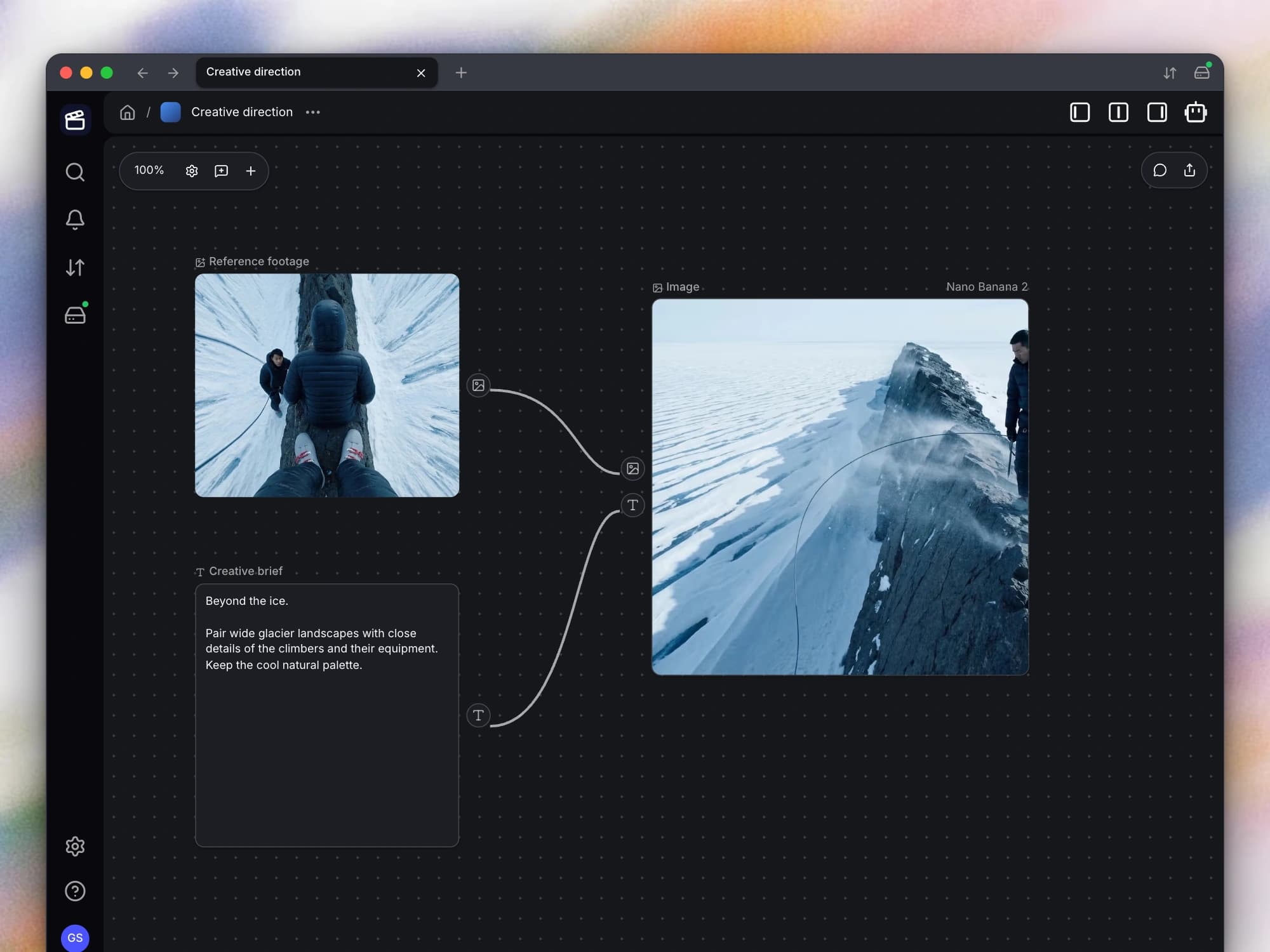Toggle the left panel layout
The height and width of the screenshot is (952, 1270).
1079,112
